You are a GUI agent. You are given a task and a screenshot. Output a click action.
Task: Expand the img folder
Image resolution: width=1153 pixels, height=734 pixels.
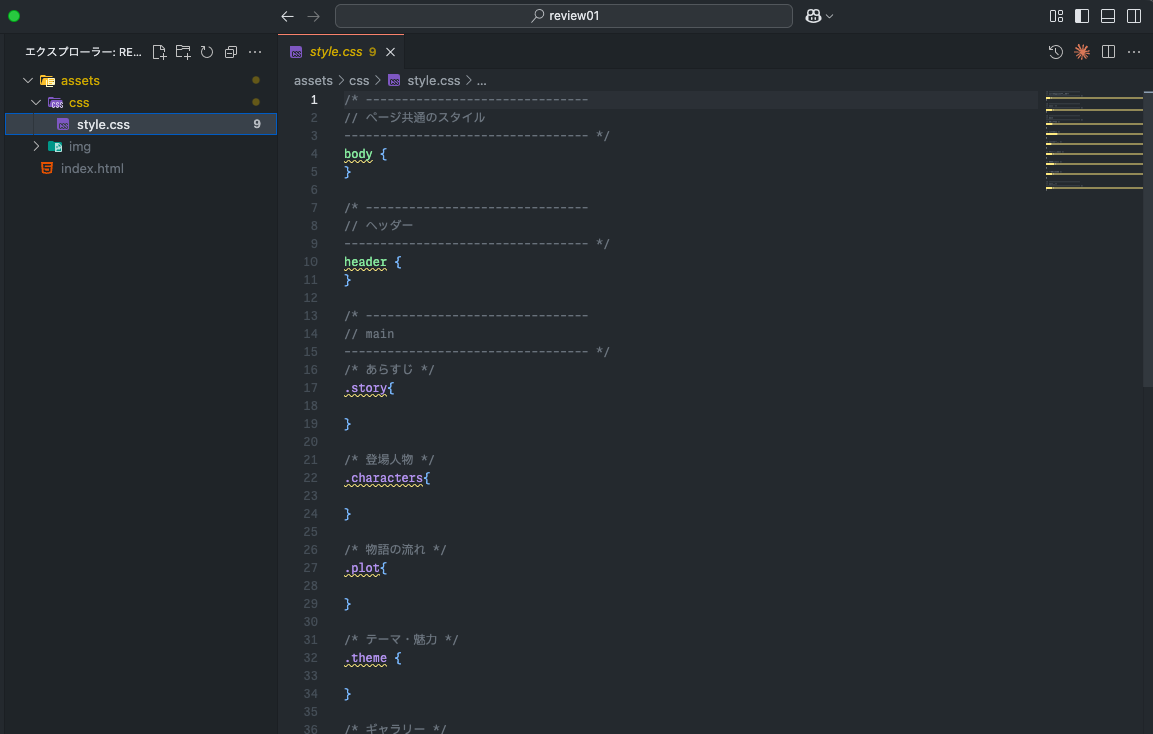click(x=36, y=146)
